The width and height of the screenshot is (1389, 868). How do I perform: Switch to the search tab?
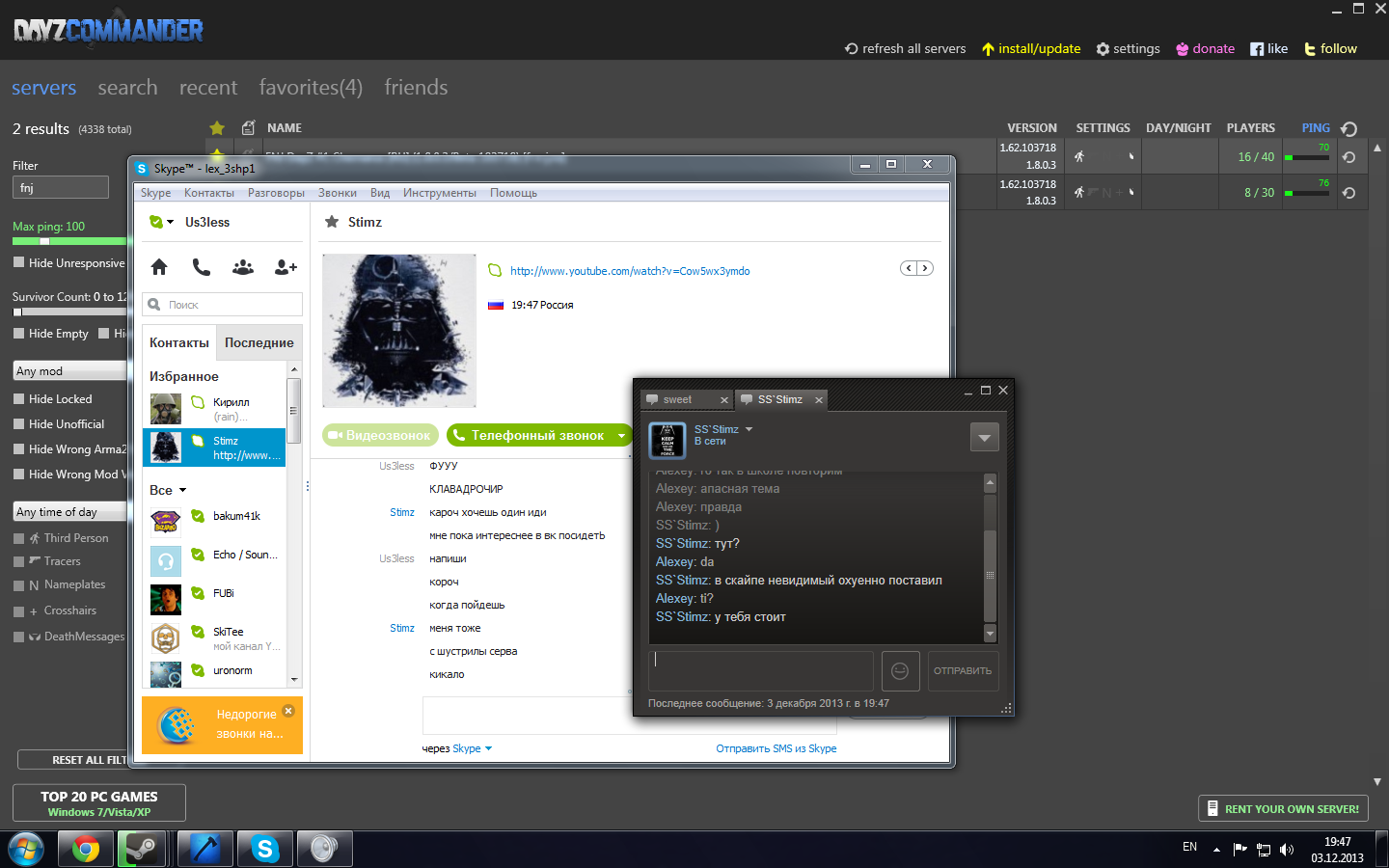127,88
